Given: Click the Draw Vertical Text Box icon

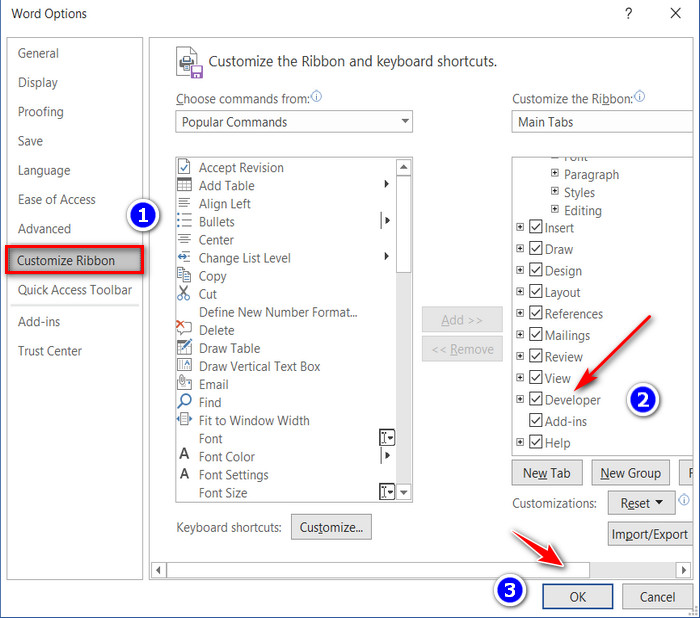Looking at the screenshot, I should 184,365.
